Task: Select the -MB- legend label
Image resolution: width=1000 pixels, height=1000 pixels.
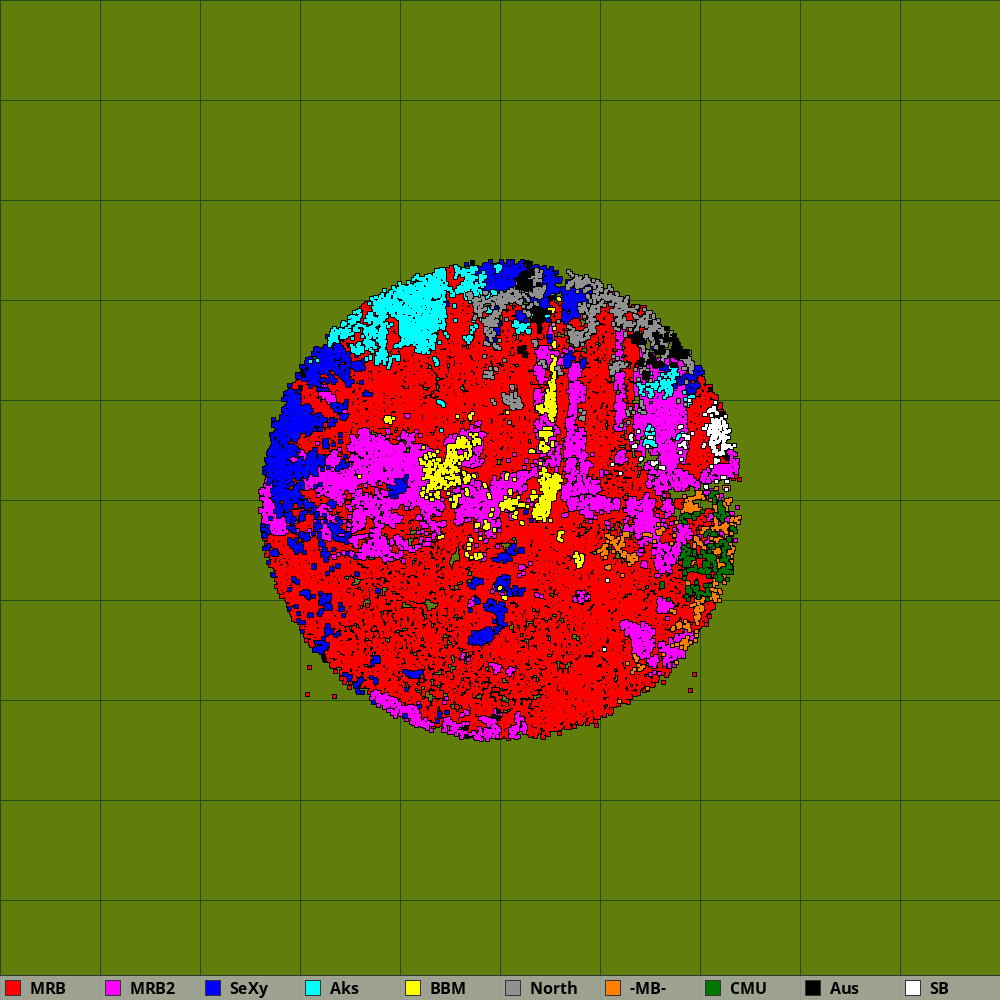Action: pos(647,988)
